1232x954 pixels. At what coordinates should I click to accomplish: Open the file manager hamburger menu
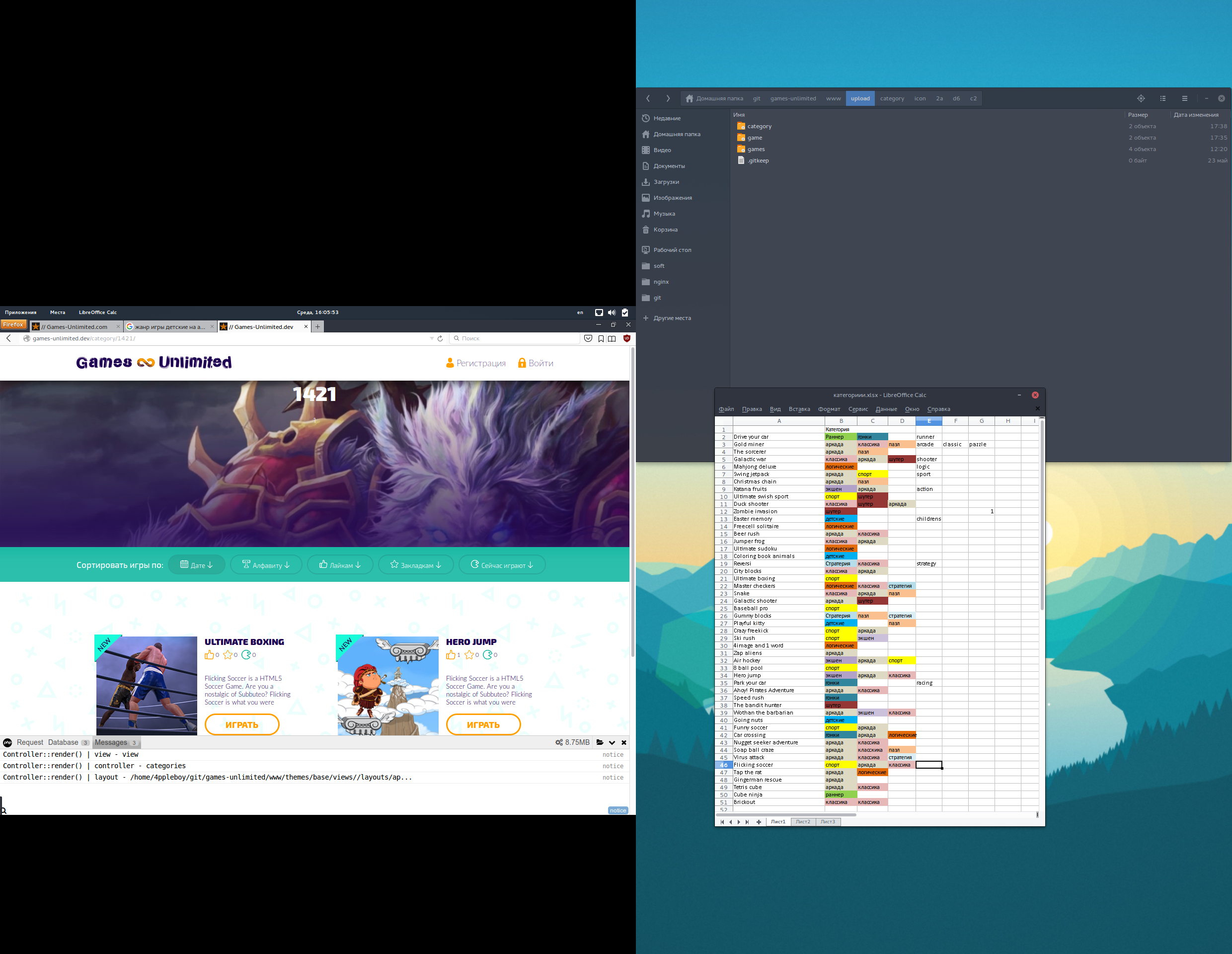click(x=1185, y=99)
